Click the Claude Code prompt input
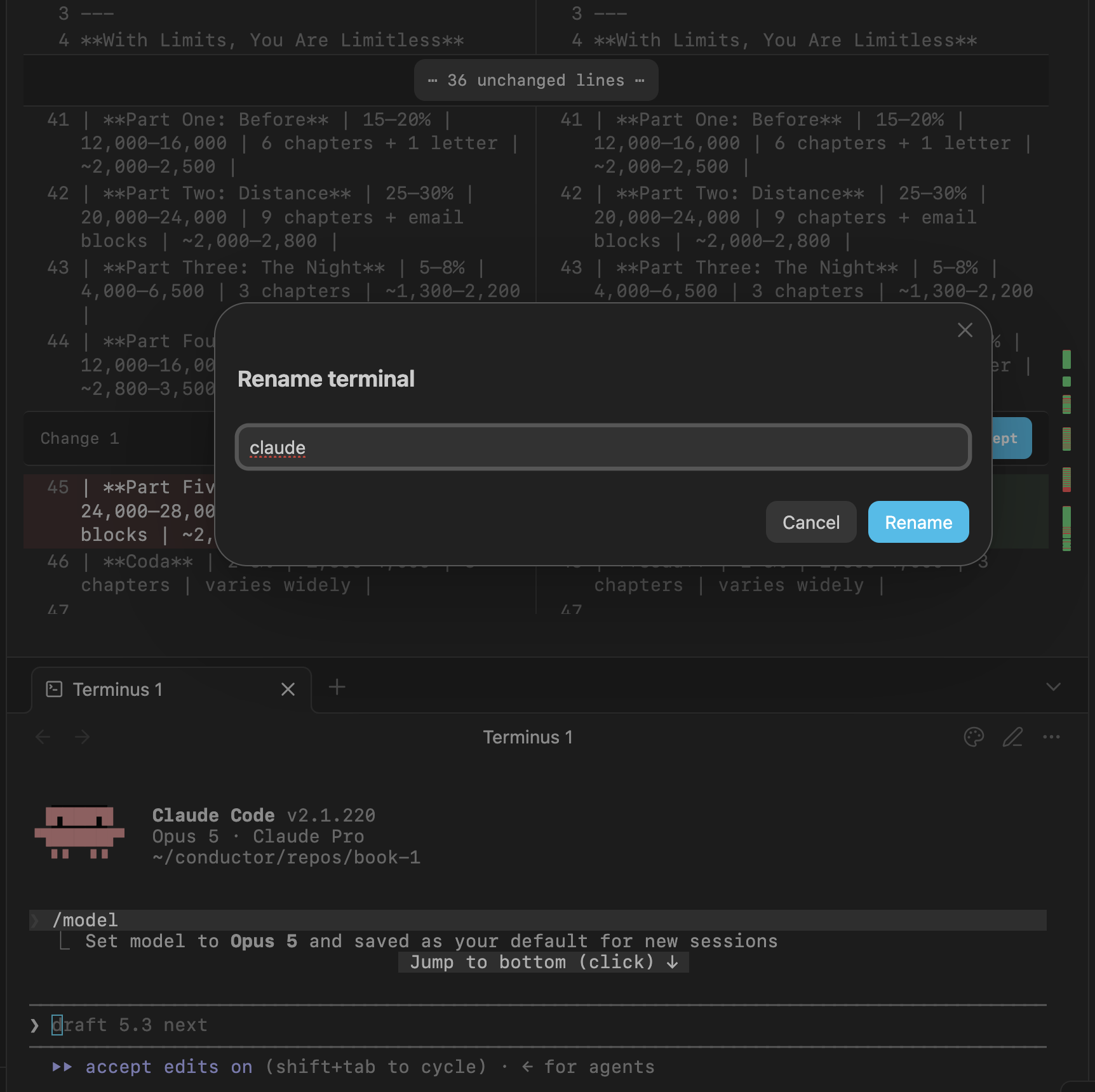This screenshot has height=1092, width=1095. coord(537,1025)
